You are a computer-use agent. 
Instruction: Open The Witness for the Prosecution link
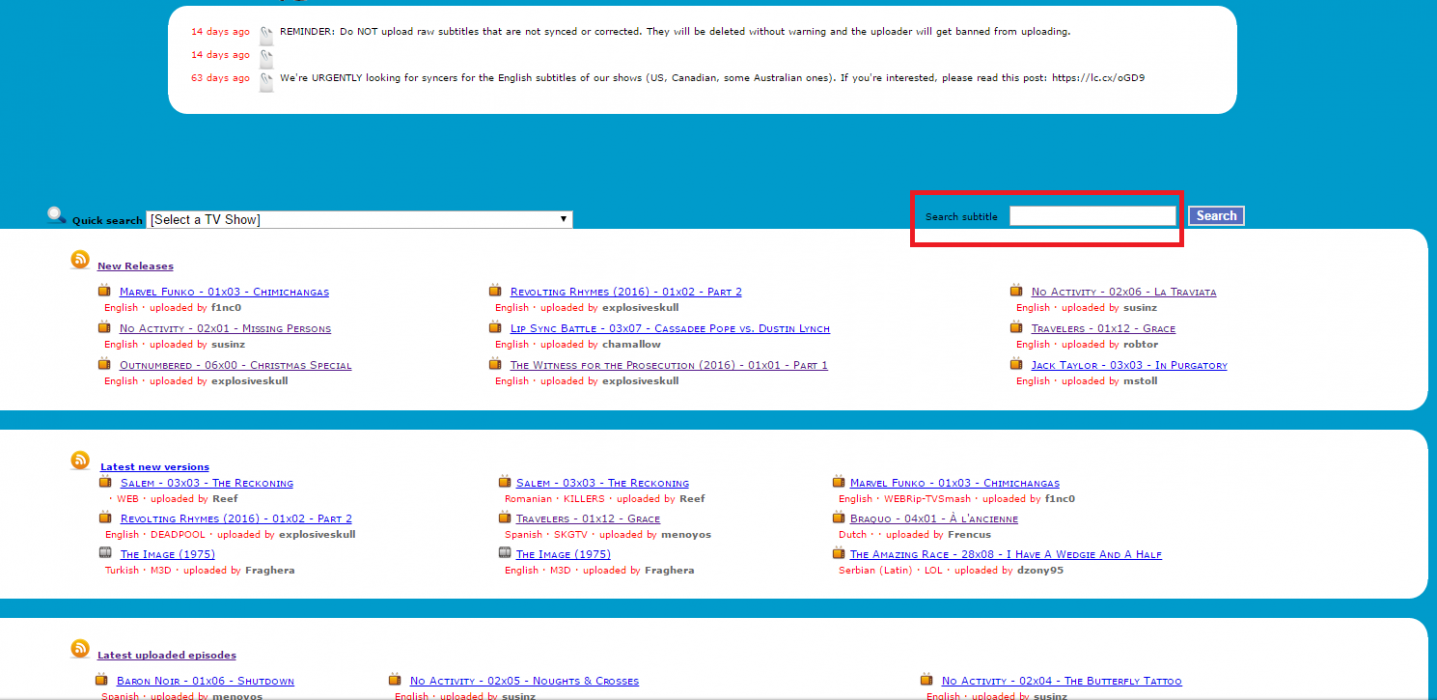pos(668,366)
